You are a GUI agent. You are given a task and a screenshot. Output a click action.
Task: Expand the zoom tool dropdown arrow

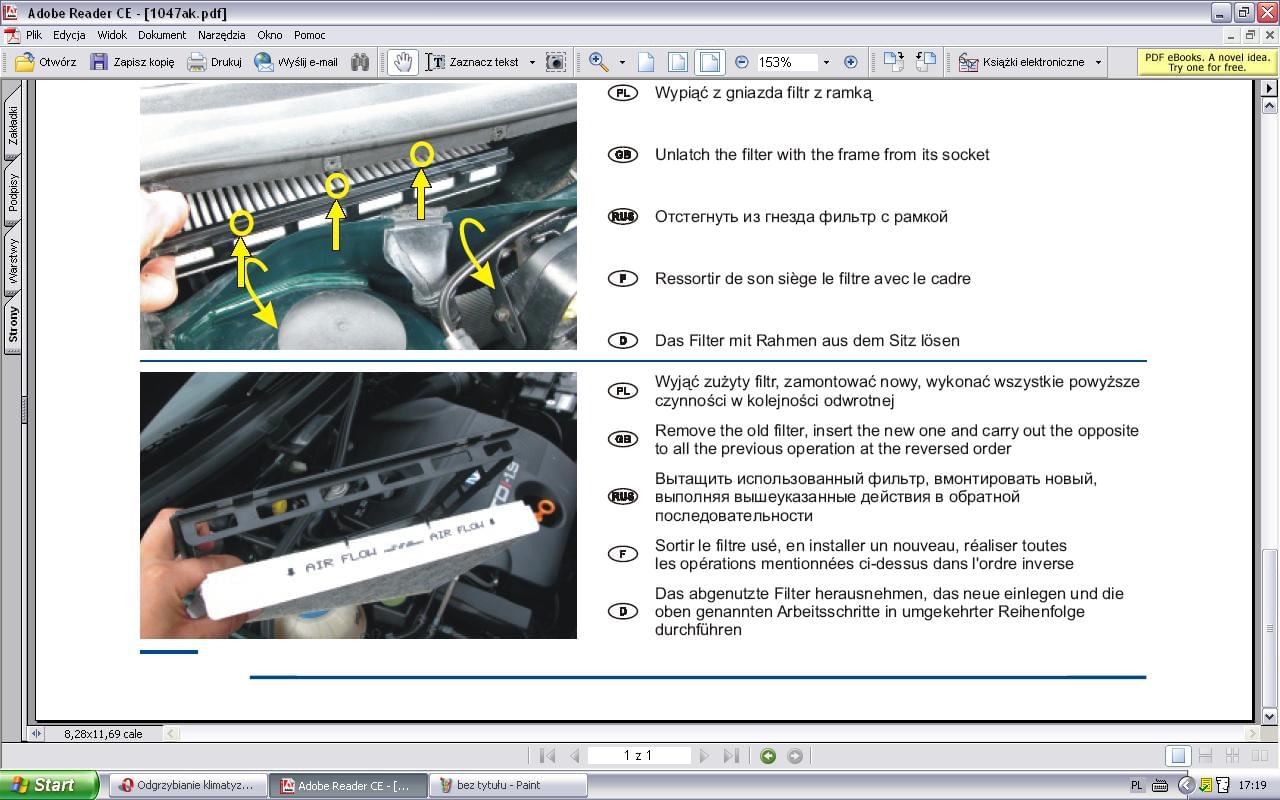[x=622, y=62]
